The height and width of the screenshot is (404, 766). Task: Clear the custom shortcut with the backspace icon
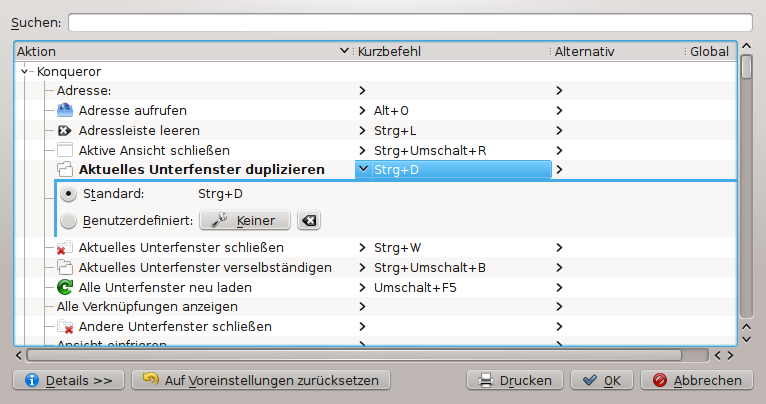tap(309, 220)
